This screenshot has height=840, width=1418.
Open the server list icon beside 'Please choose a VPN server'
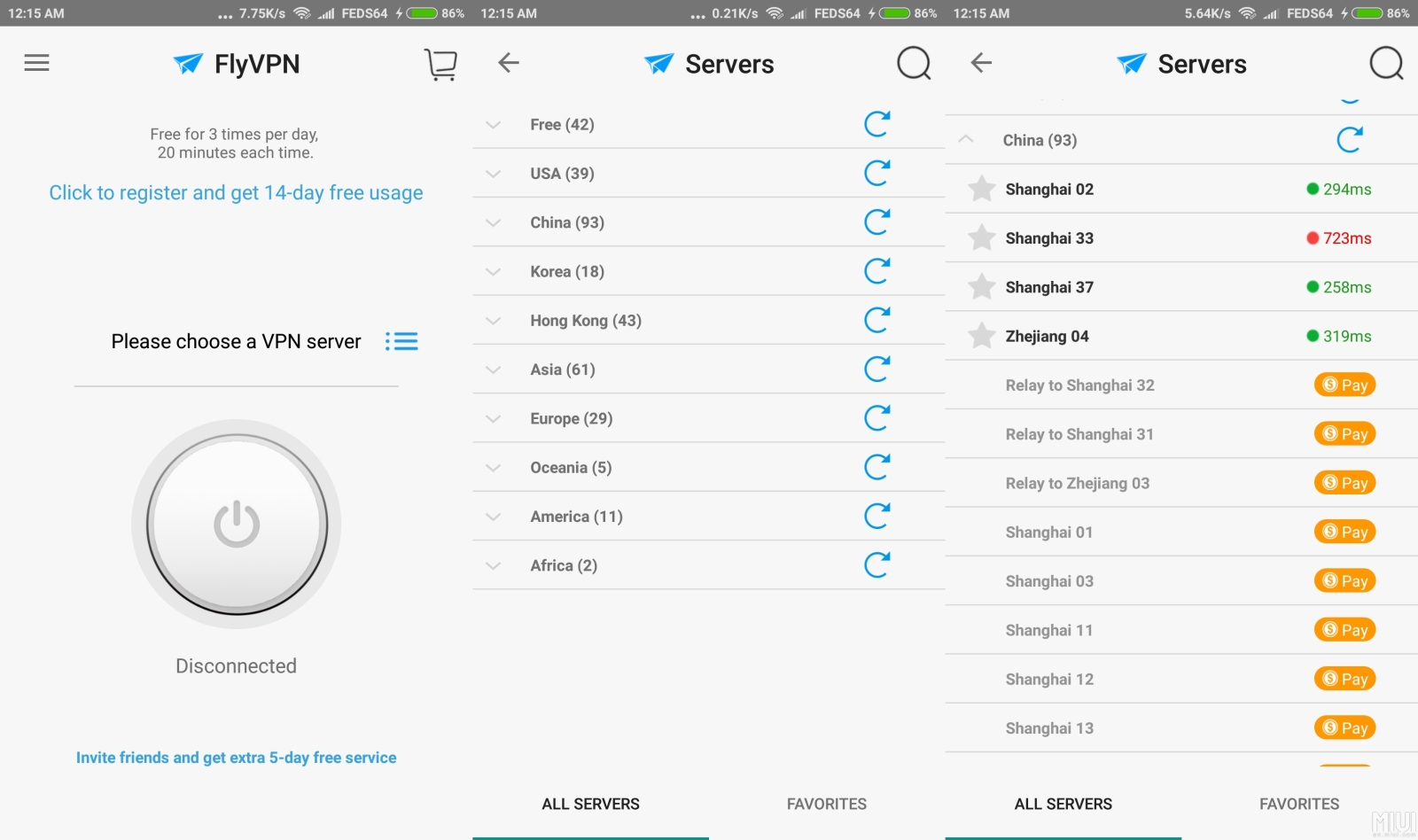tap(401, 341)
